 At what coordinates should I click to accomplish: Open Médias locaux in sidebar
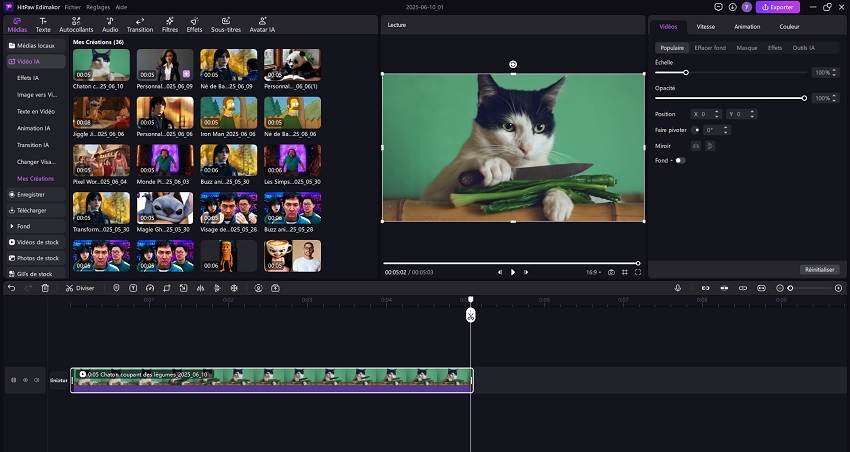click(x=36, y=46)
